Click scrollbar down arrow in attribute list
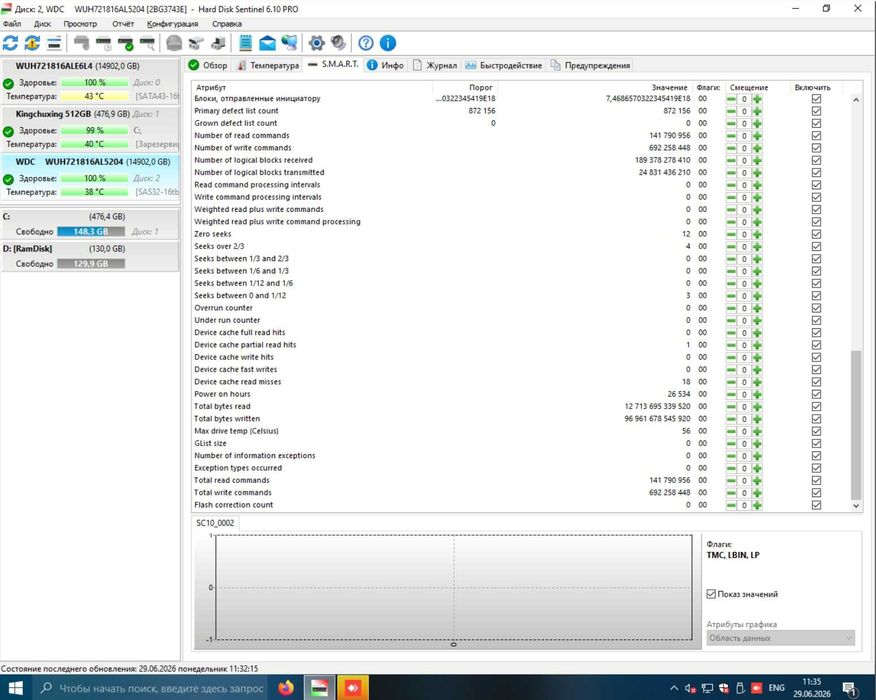Image resolution: width=876 pixels, height=700 pixels. 856,506
